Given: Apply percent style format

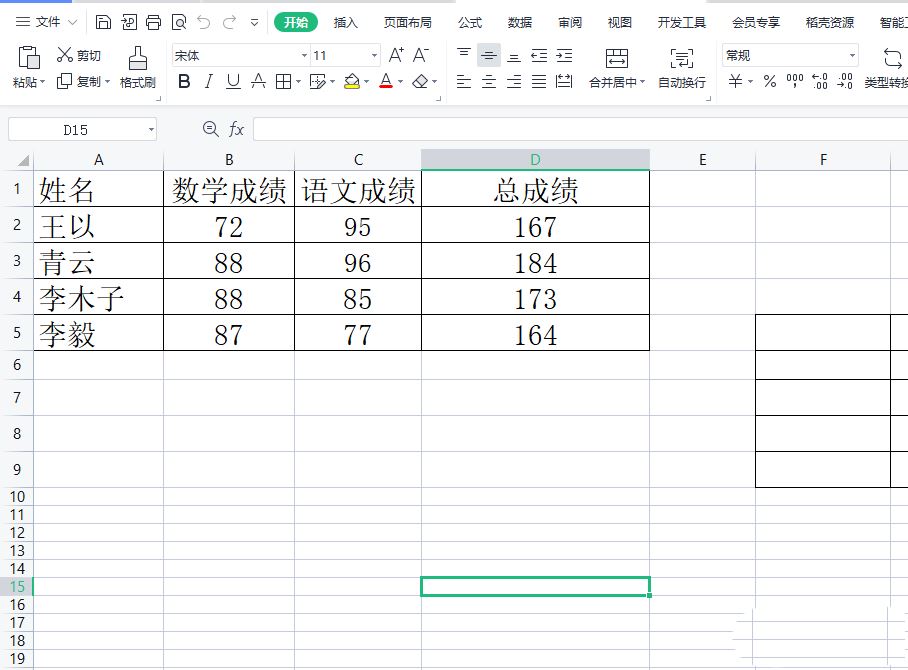Looking at the screenshot, I should (x=770, y=81).
